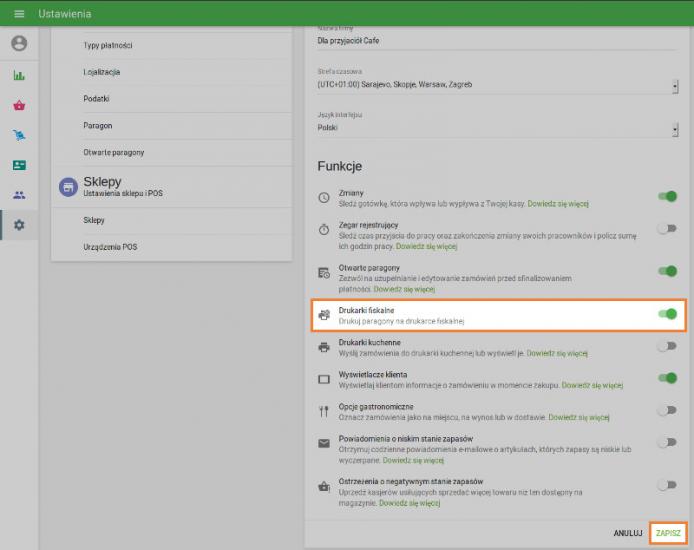Open the hamburger navigation menu
Viewport: 694px width, 550px height.
[18, 13]
